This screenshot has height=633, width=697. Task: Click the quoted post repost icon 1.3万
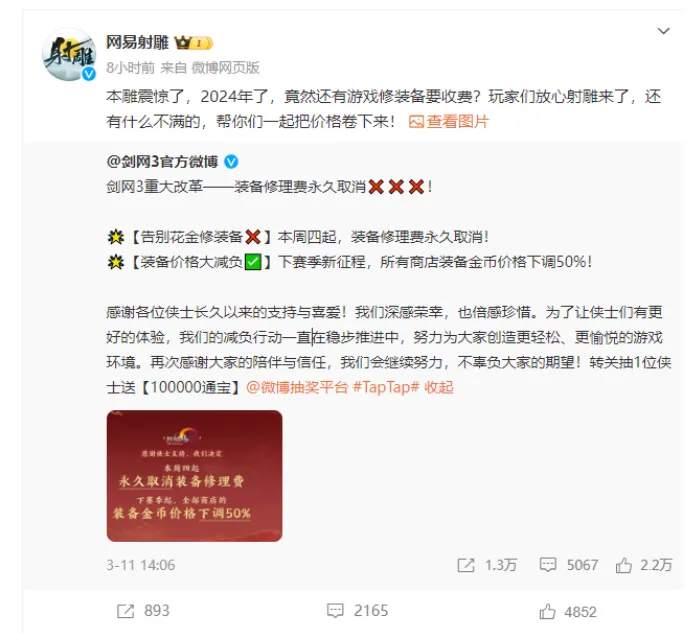tap(487, 565)
